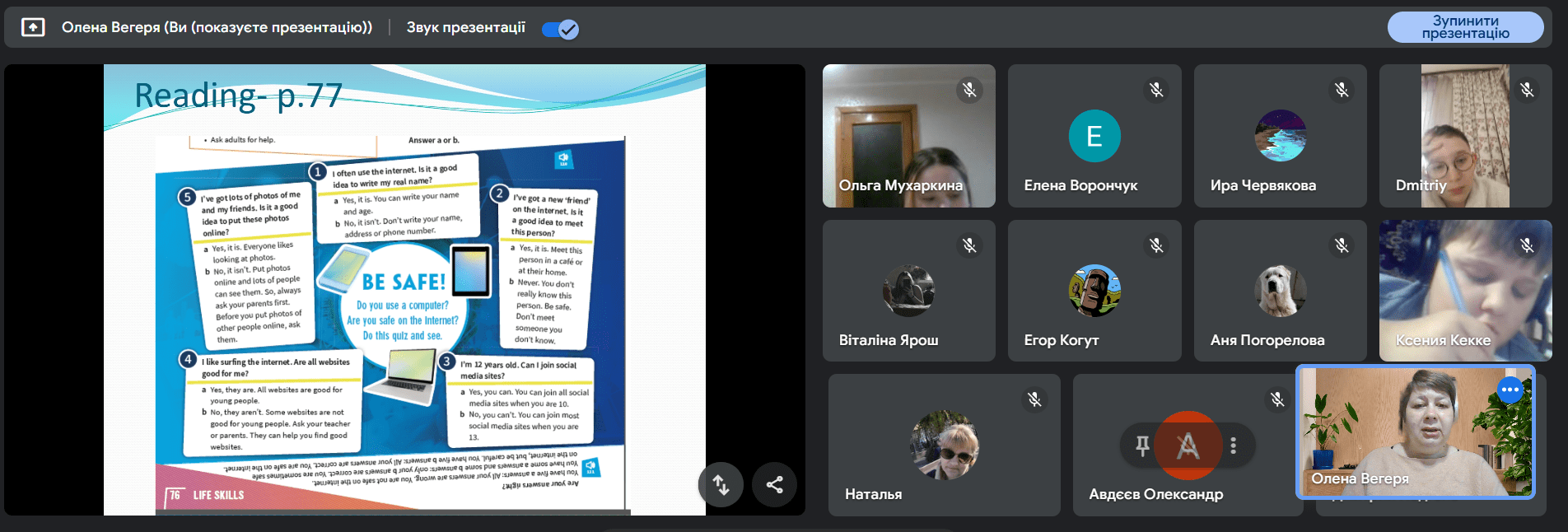
Task: Click muted mic icon on Ира Червякова tile
Action: (1342, 90)
